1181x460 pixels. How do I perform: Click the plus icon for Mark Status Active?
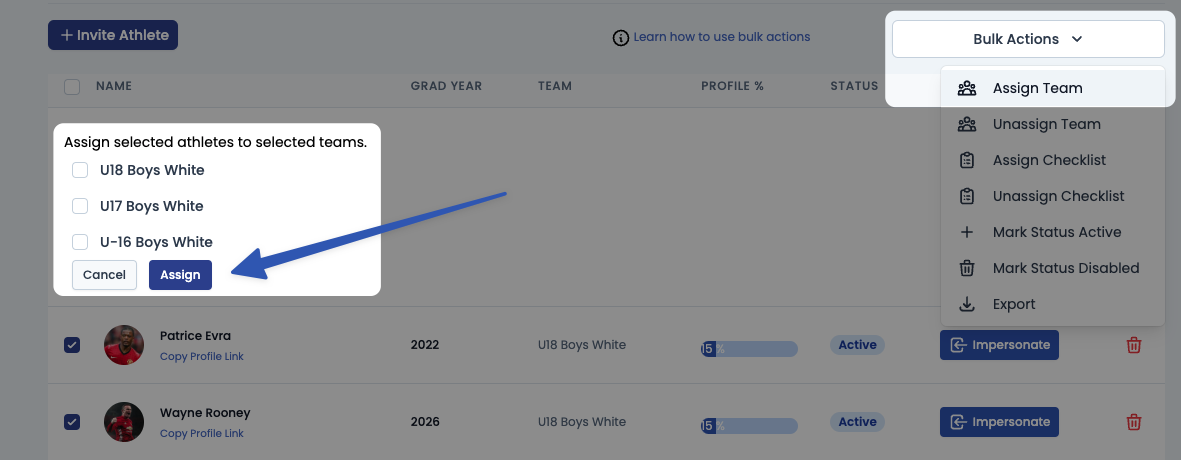(x=966, y=232)
